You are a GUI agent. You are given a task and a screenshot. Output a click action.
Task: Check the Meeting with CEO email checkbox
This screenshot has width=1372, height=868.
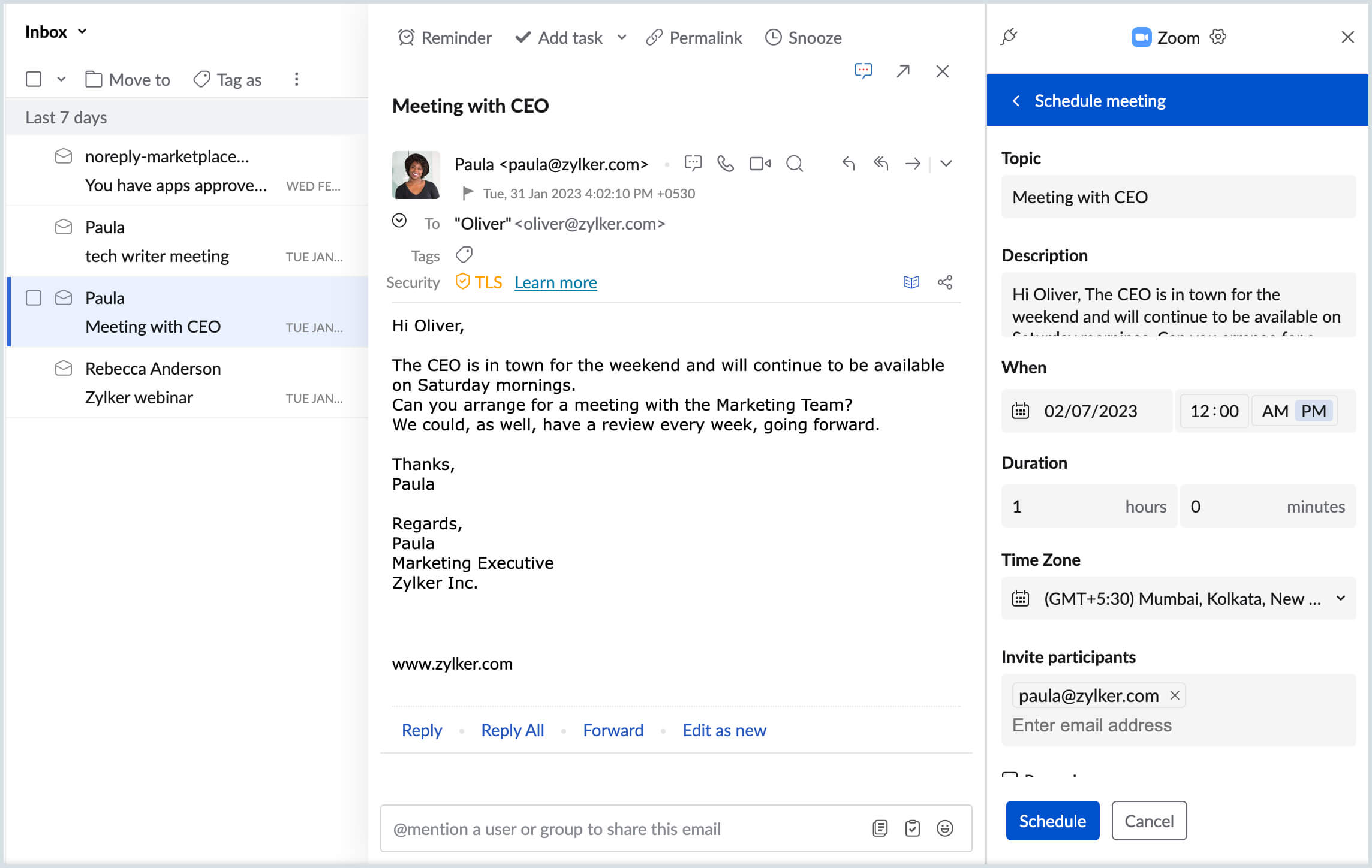[34, 298]
